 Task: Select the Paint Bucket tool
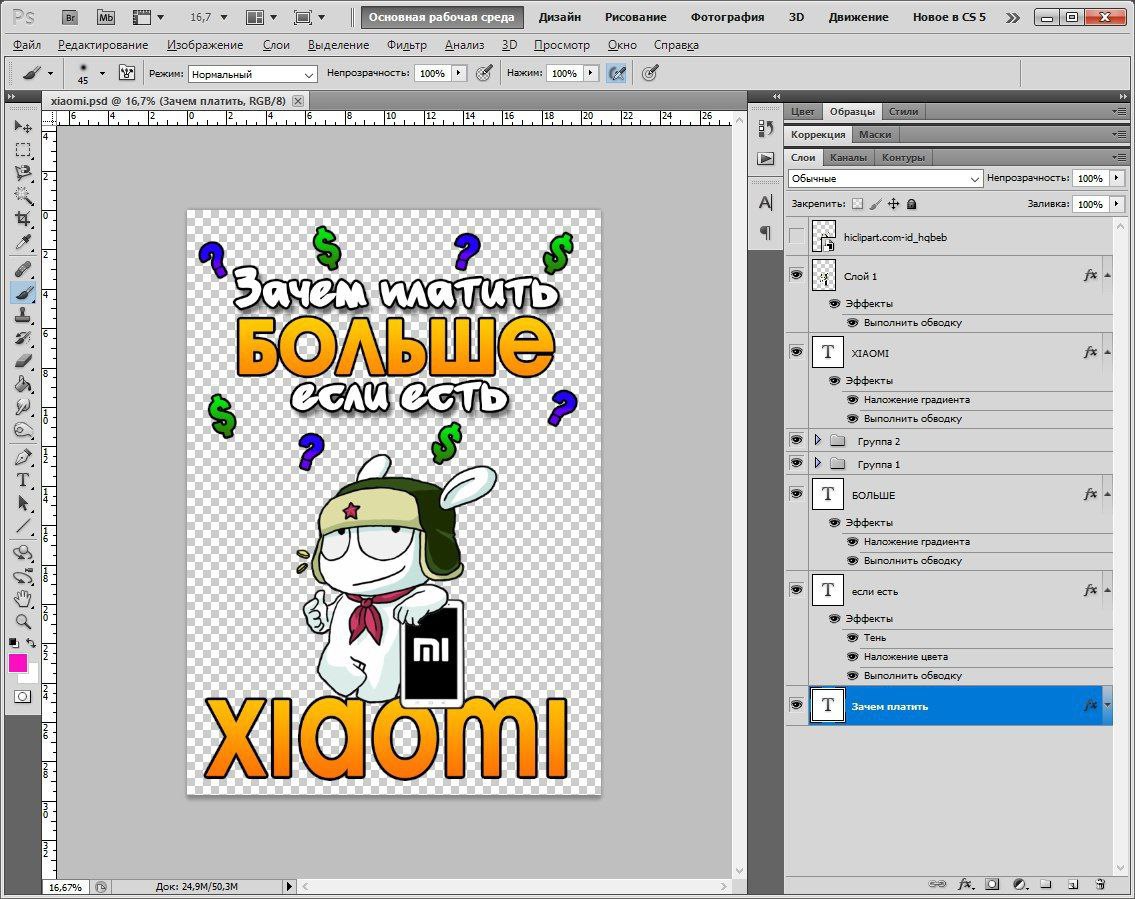click(22, 384)
